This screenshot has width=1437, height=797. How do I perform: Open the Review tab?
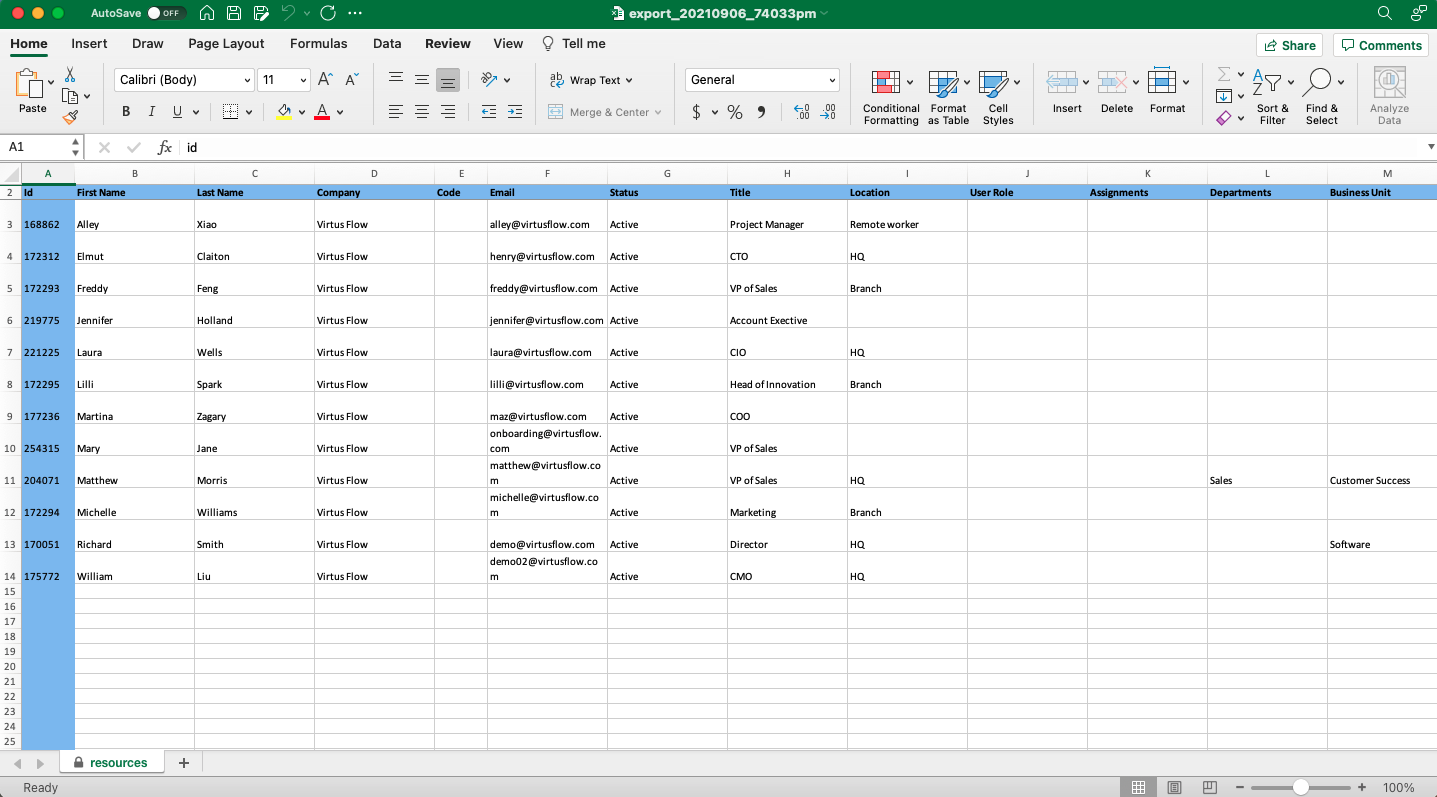[x=448, y=44]
